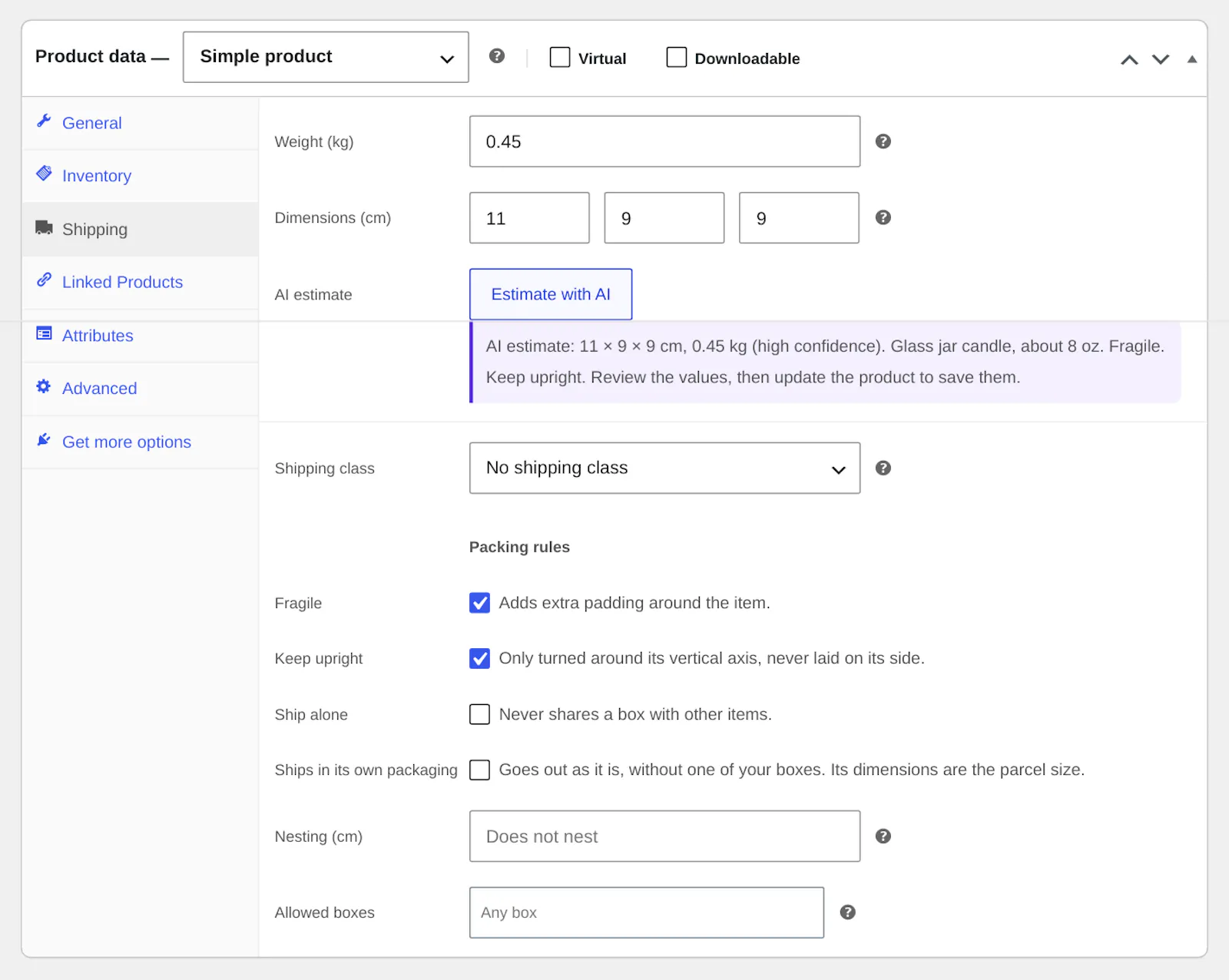Viewport: 1229px width, 980px height.
Task: Move the Product data panel up
Action: (1129, 59)
